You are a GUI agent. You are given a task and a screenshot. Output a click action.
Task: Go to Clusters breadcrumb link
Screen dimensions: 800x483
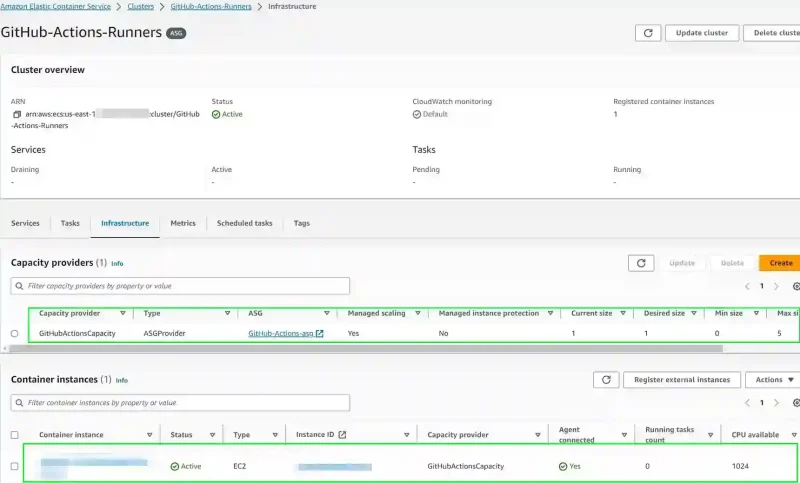click(140, 6)
